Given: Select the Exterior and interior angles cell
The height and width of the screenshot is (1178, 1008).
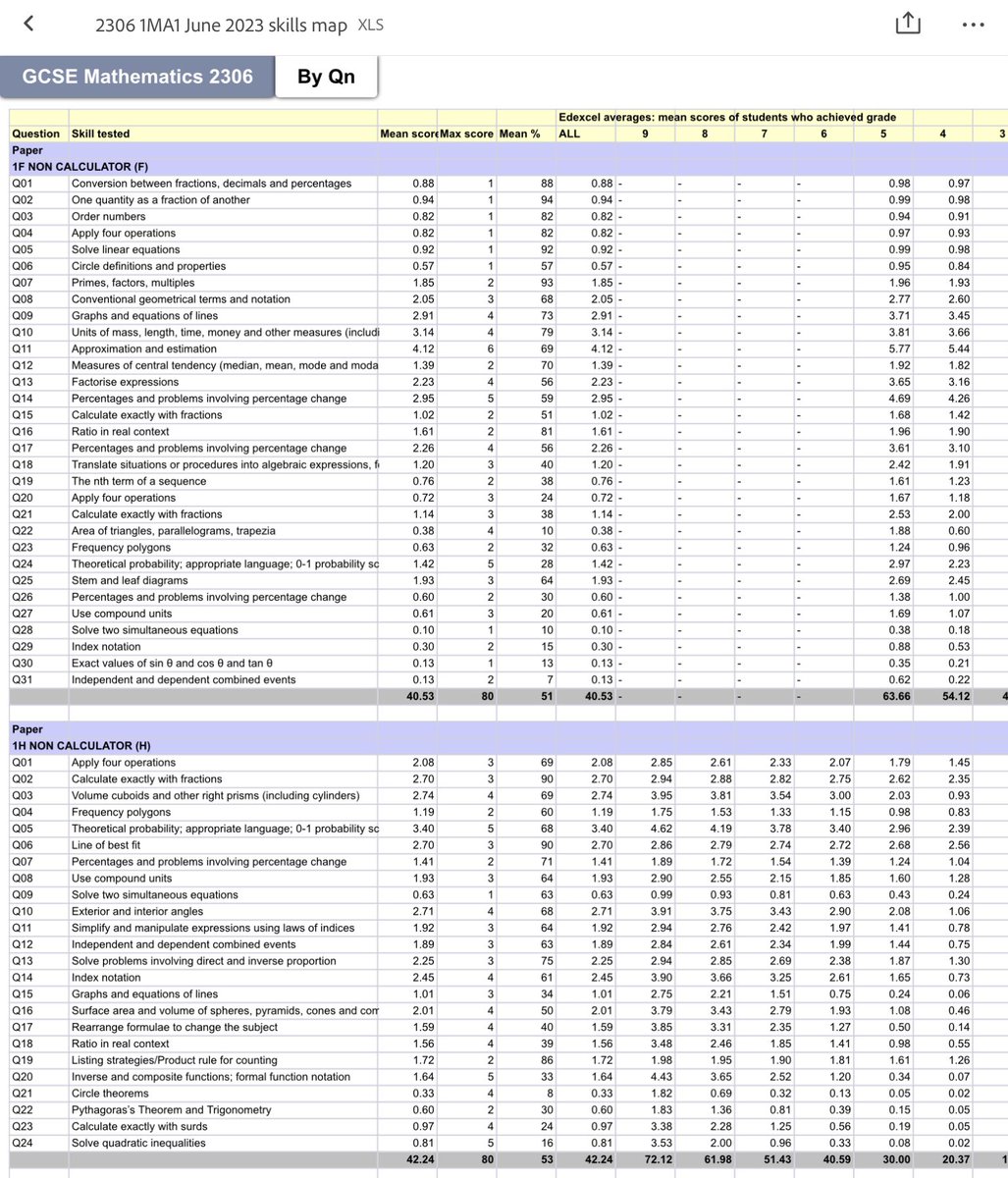Looking at the screenshot, I should [223, 911].
